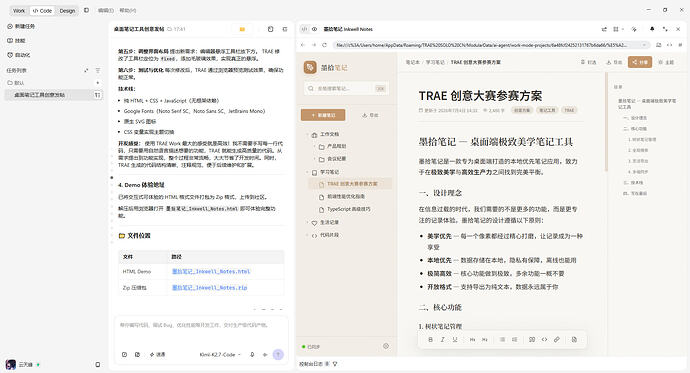690x373 pixels.
Task: Focus the notes search field
Action: coord(346,88)
